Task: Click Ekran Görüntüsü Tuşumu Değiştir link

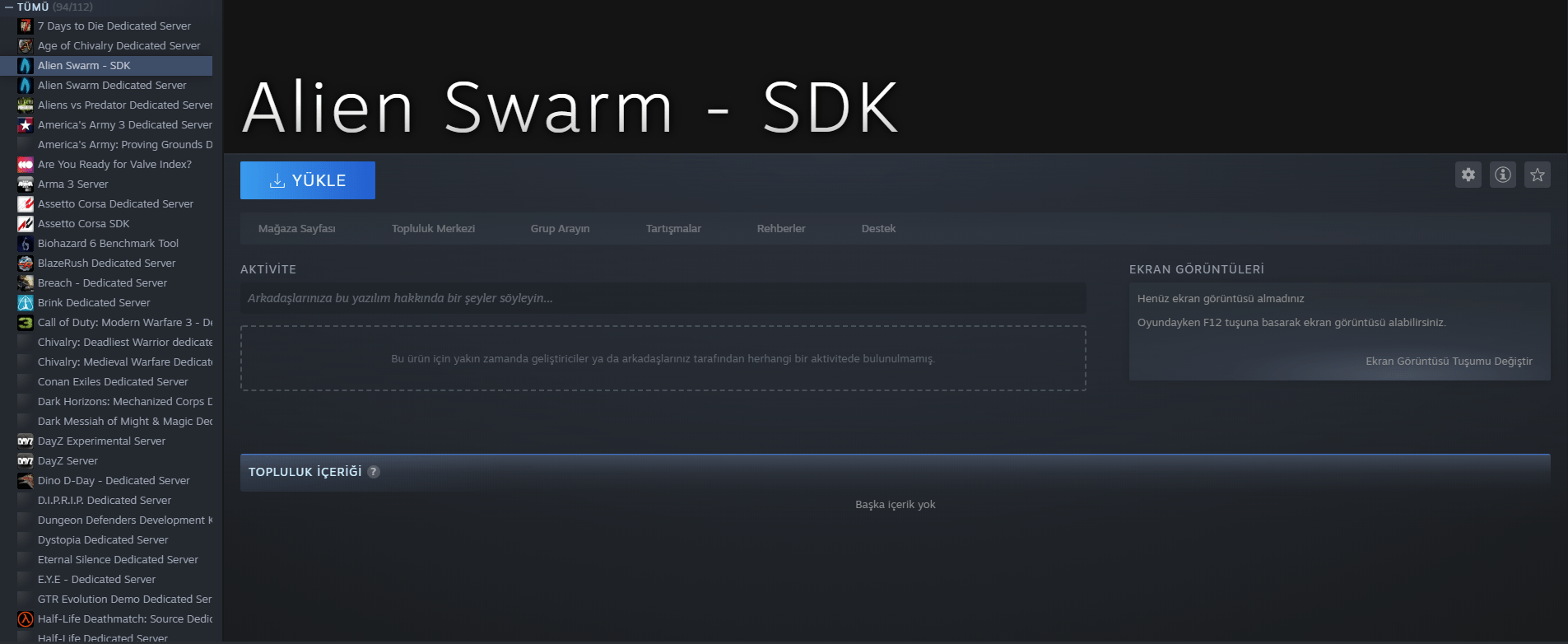Action: click(x=1449, y=361)
